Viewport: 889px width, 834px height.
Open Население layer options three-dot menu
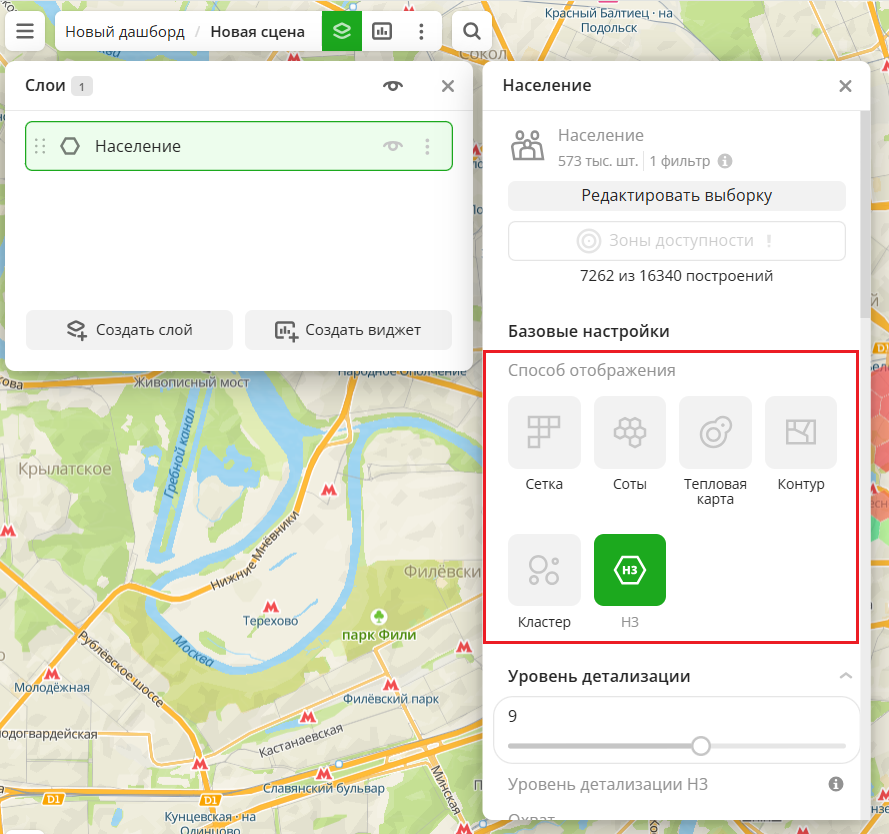tap(428, 147)
